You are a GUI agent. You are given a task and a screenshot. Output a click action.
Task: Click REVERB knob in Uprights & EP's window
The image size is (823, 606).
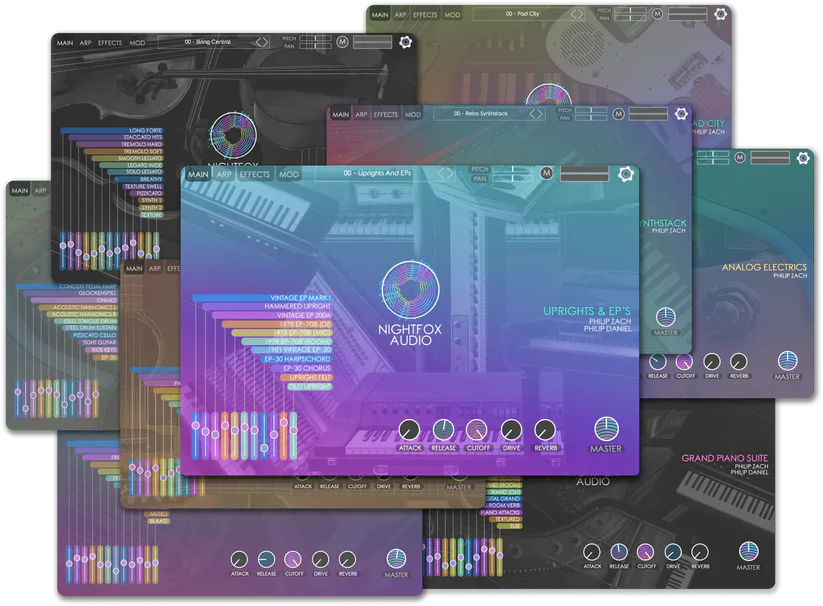coord(545,430)
